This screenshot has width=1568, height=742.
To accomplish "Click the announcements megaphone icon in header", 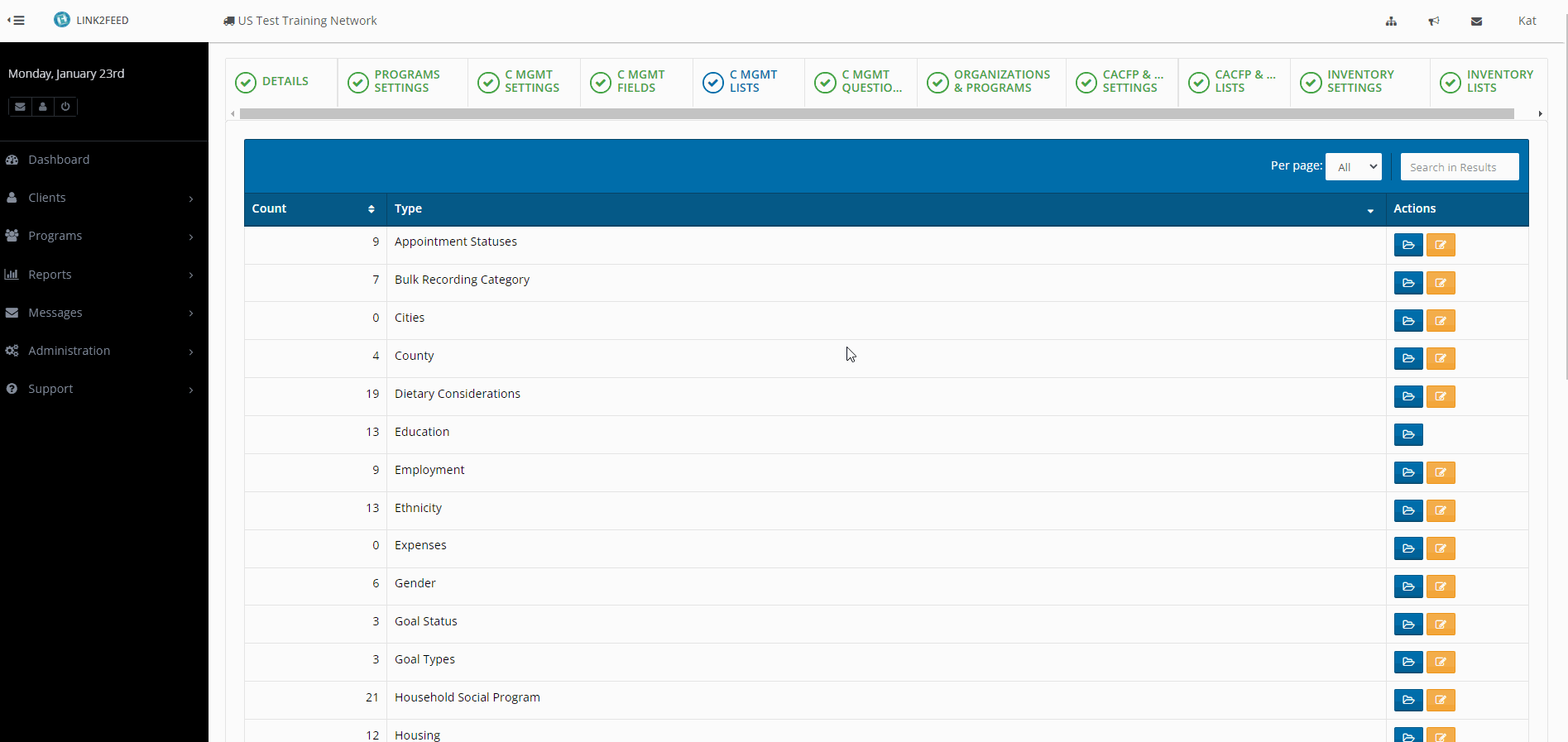I will [x=1434, y=22].
